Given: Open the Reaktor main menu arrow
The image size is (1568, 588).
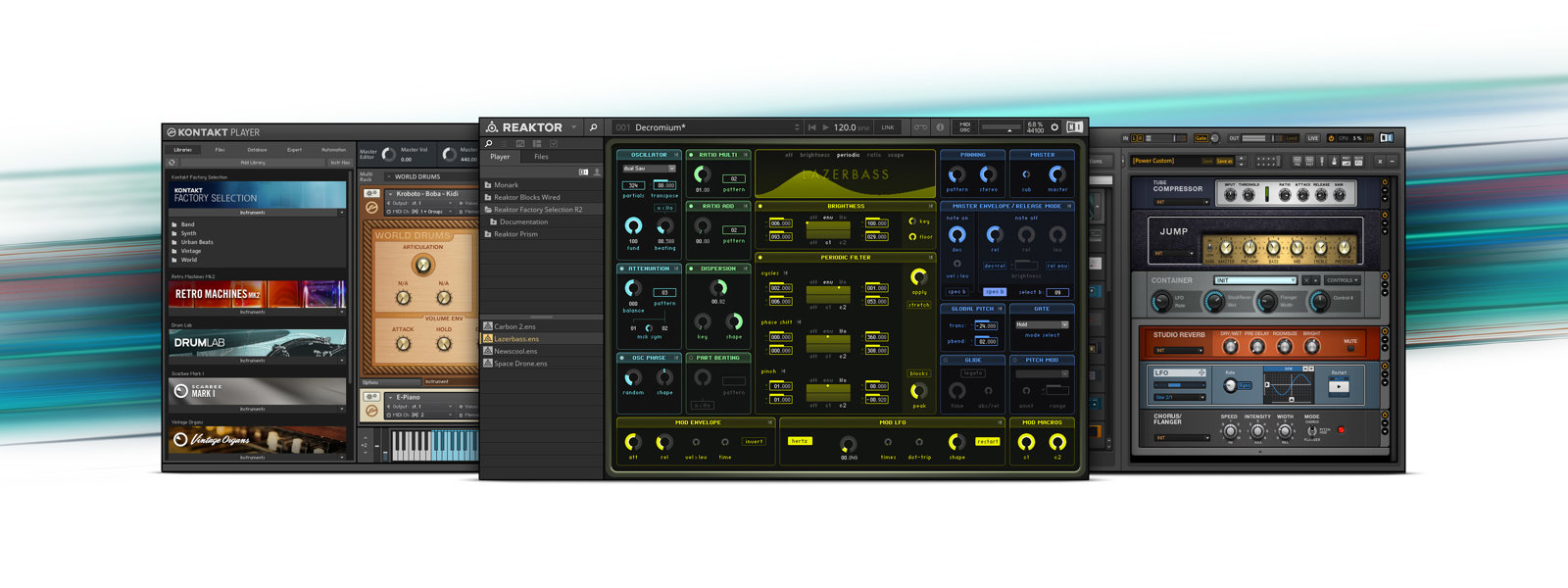Looking at the screenshot, I should (x=574, y=127).
